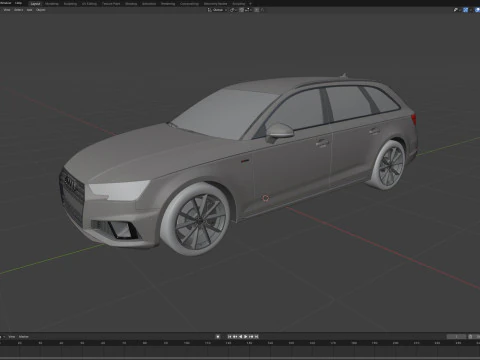
Task: Switch to the Layout workspace tab
Action: coord(35,4)
